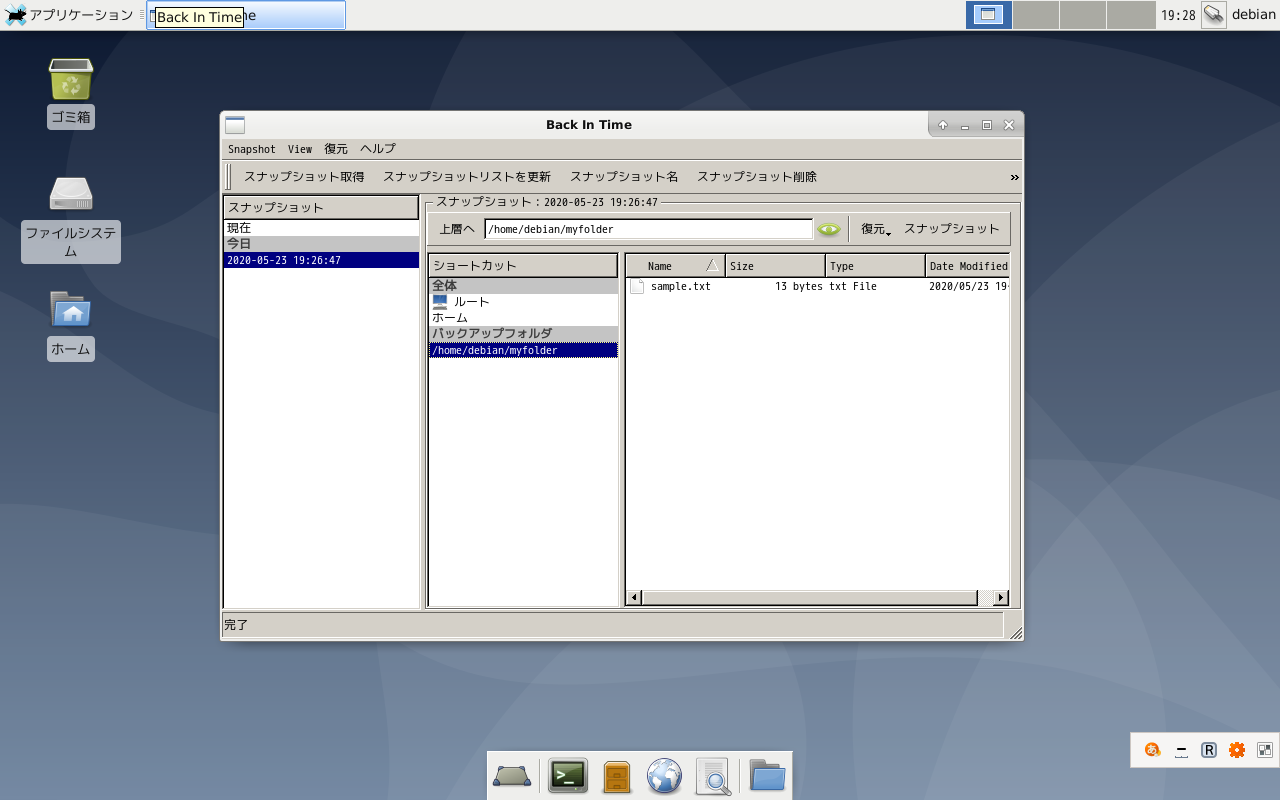Click スナップショット削除 toolbar button

coord(757,177)
